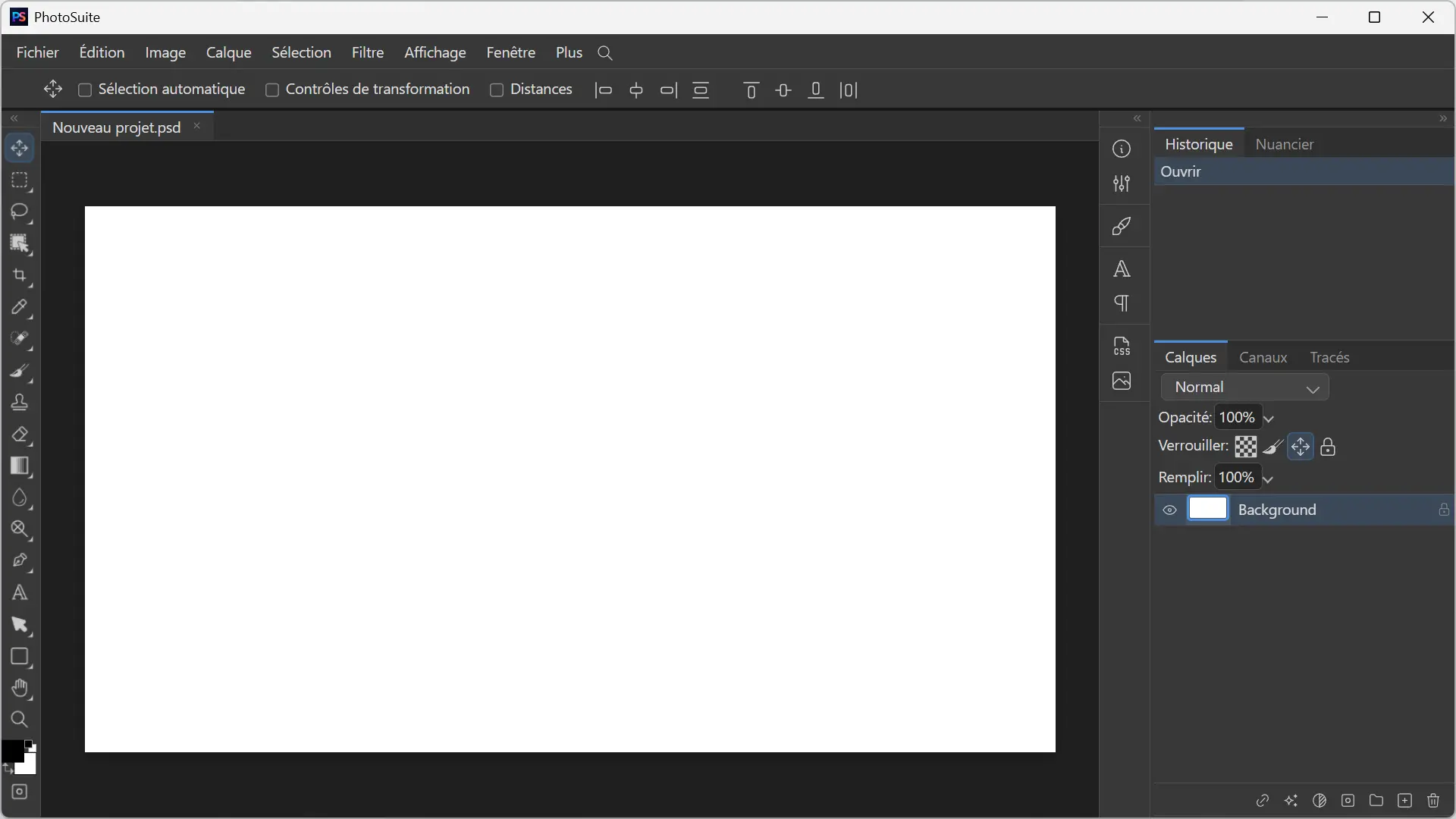
Task: Select the Pen tool
Action: 20,561
